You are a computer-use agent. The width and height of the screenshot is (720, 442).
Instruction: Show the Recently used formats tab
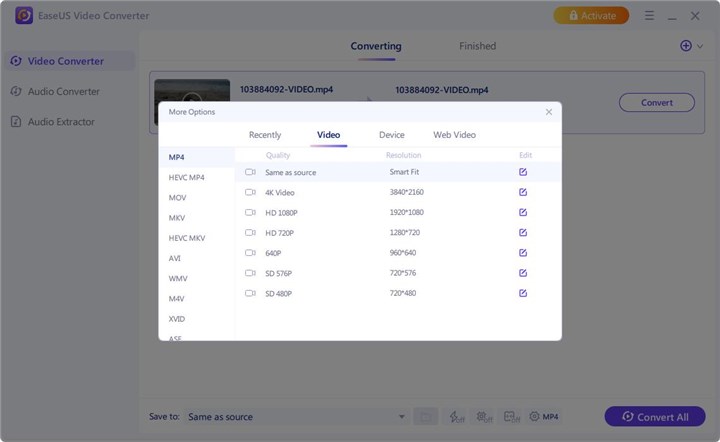pos(265,135)
